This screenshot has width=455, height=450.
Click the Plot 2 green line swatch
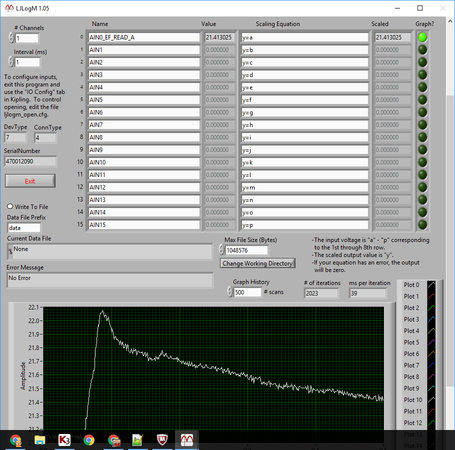431,308
